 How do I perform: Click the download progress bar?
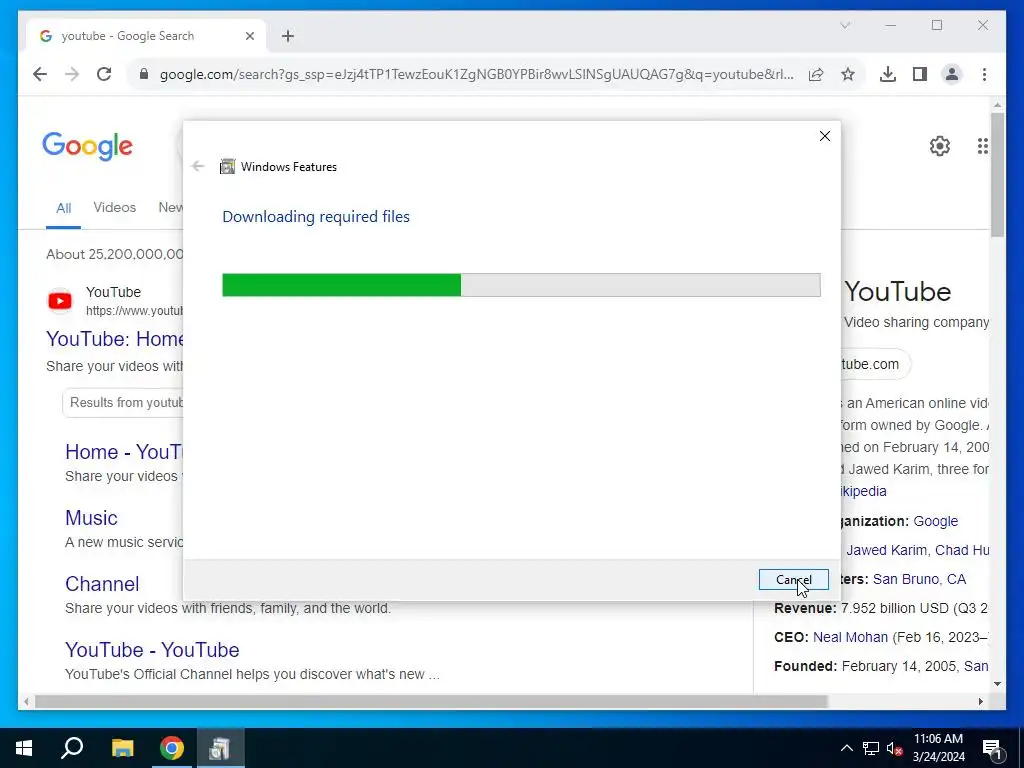(521, 285)
